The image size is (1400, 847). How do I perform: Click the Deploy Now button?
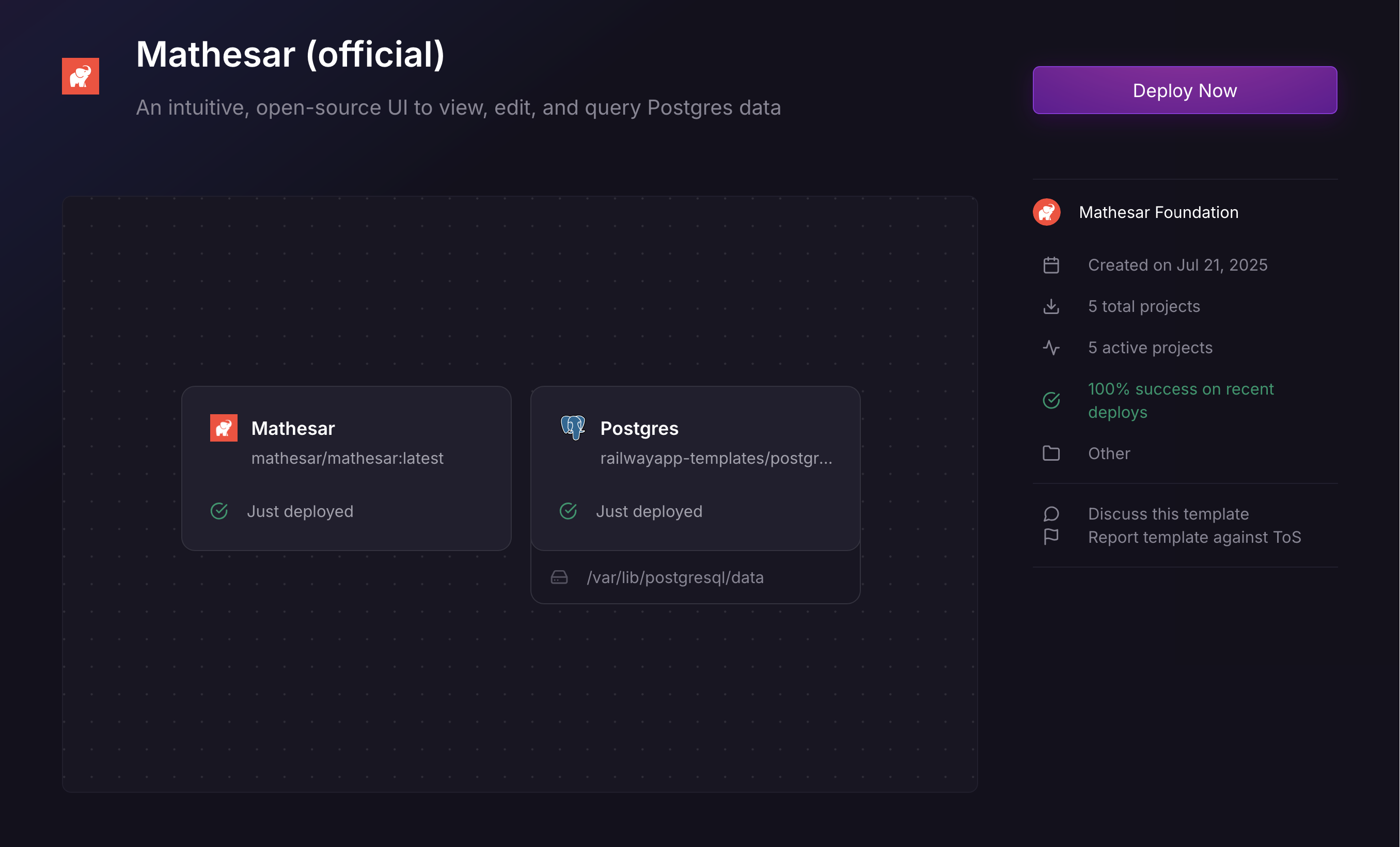tap(1185, 90)
